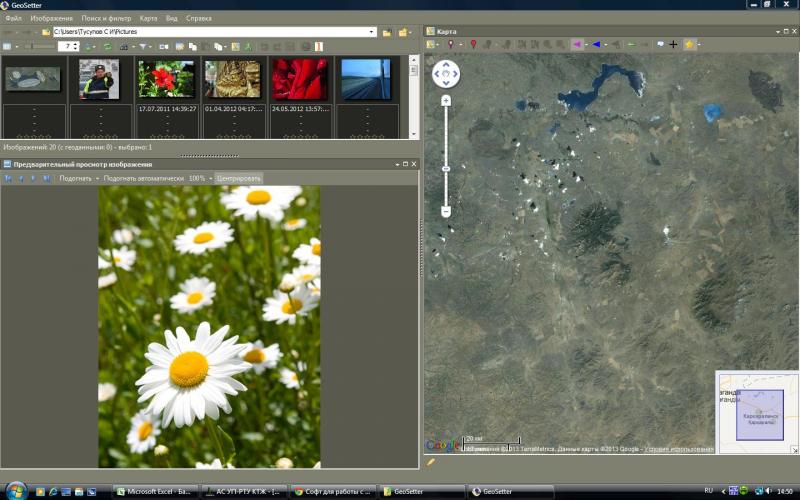800x500 pixels.
Task: Switch to the Софт для работы taskbar item
Action: [333, 492]
